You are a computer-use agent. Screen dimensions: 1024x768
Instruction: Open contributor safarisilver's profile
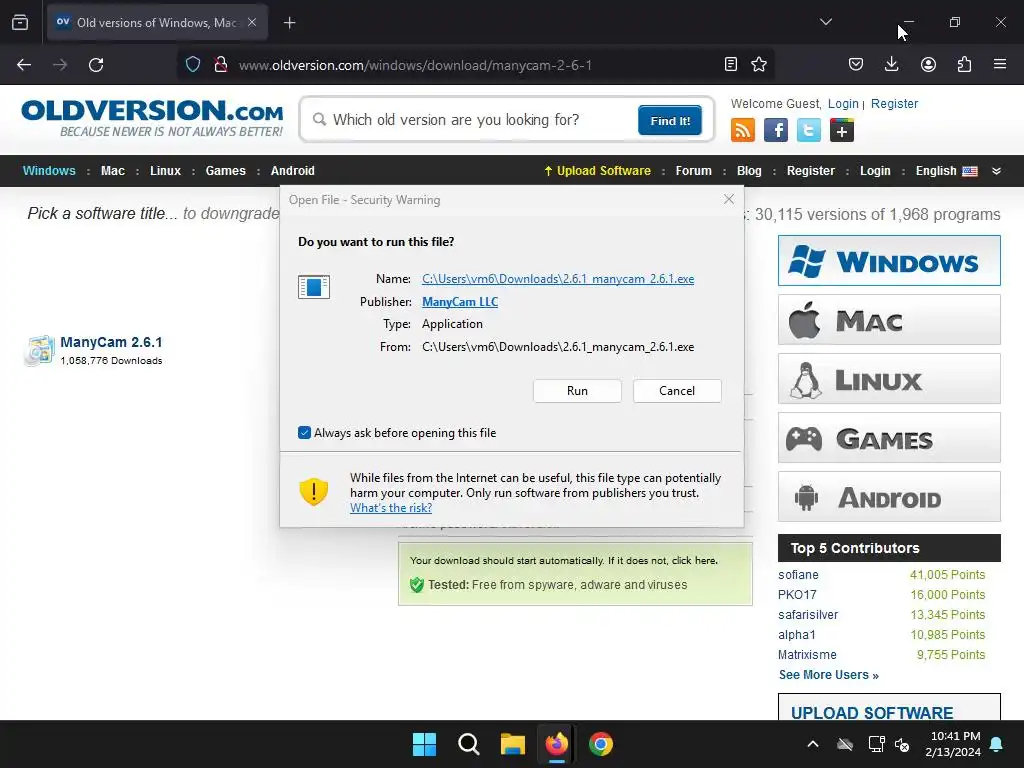808,615
